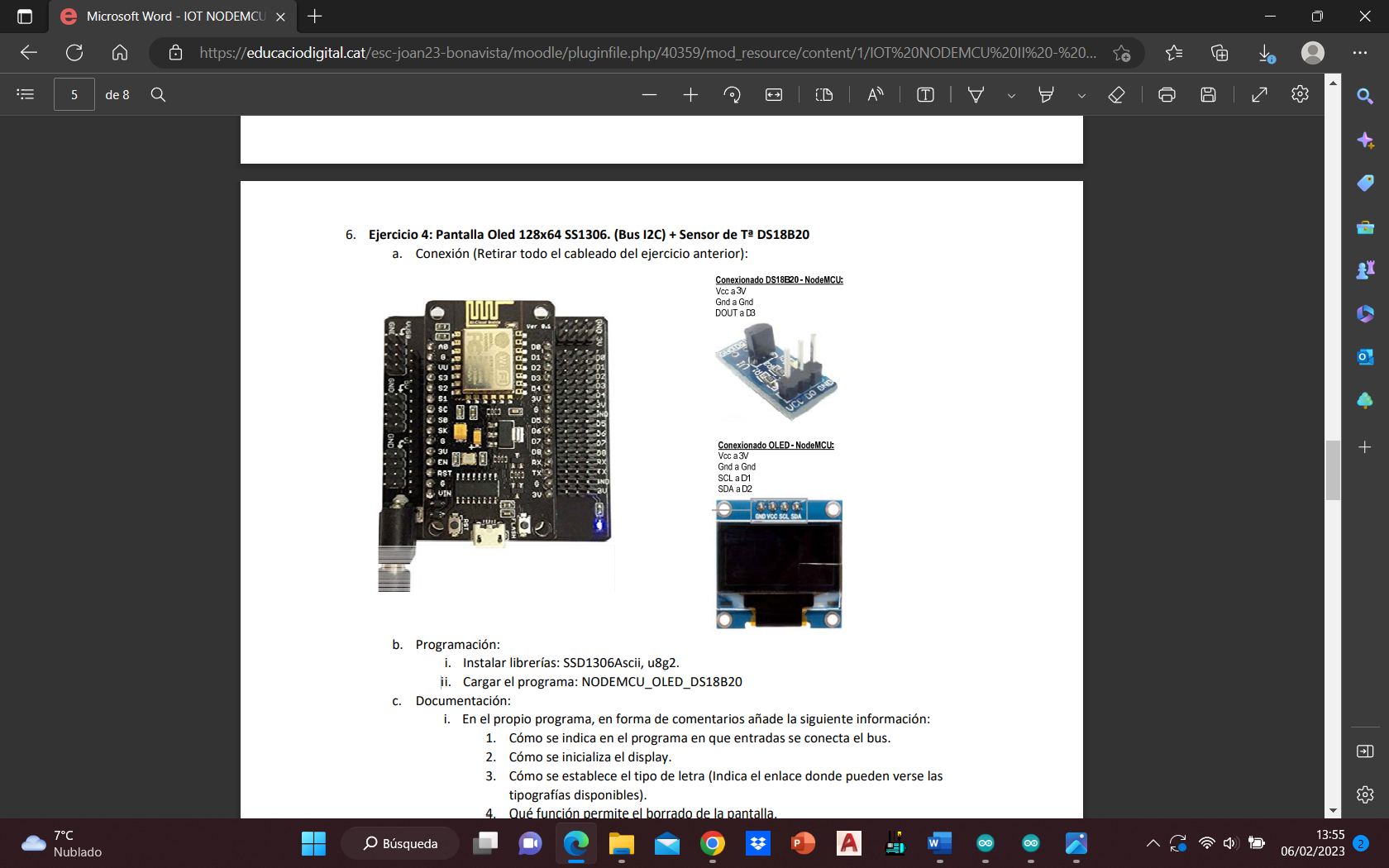1389x868 pixels.
Task: Select the Highlight tool
Action: point(1046,94)
